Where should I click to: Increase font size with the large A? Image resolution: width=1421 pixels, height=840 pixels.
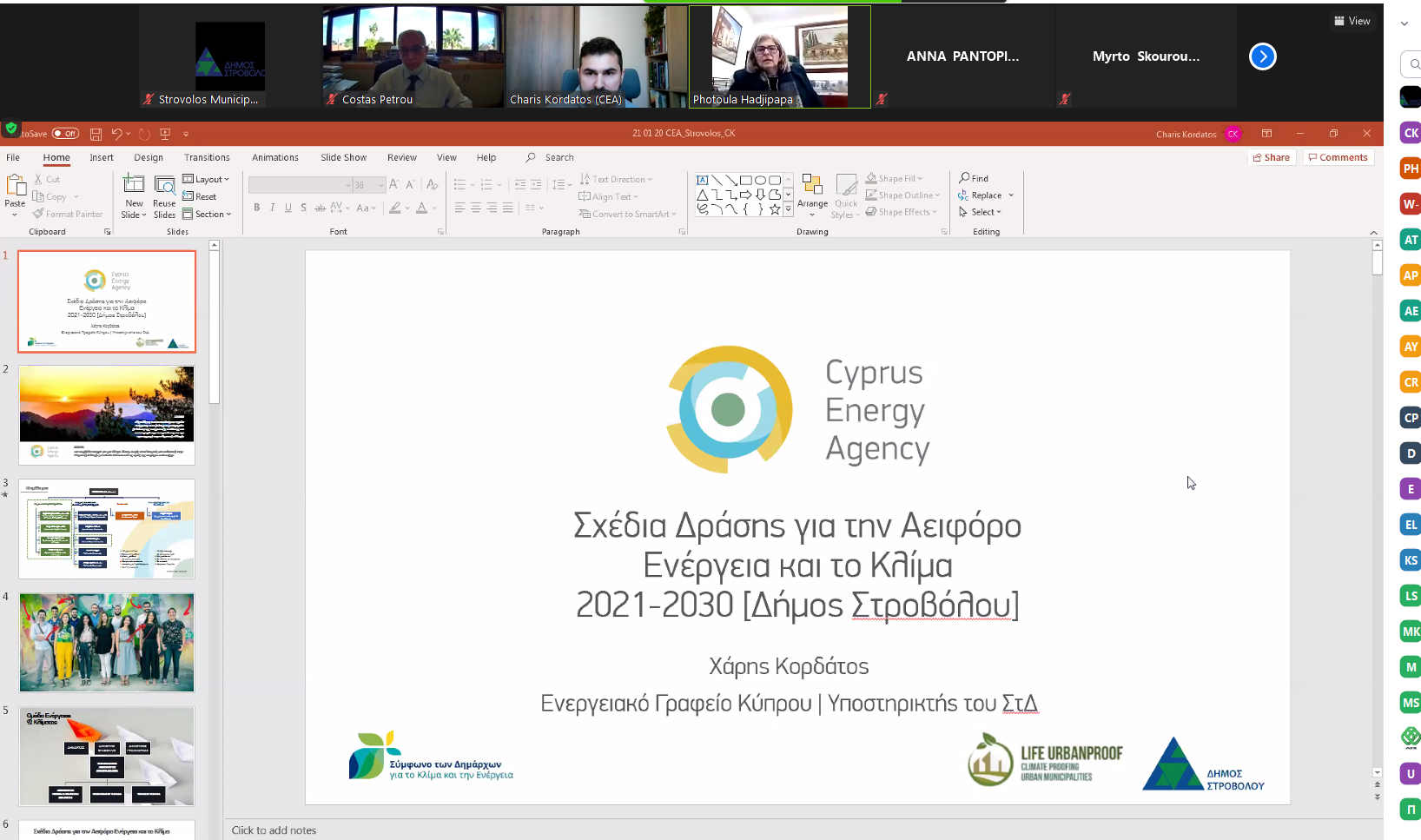tap(394, 184)
